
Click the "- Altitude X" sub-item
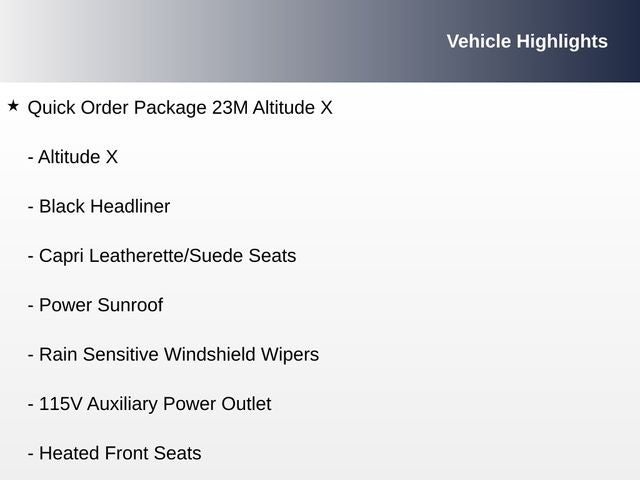(x=73, y=157)
